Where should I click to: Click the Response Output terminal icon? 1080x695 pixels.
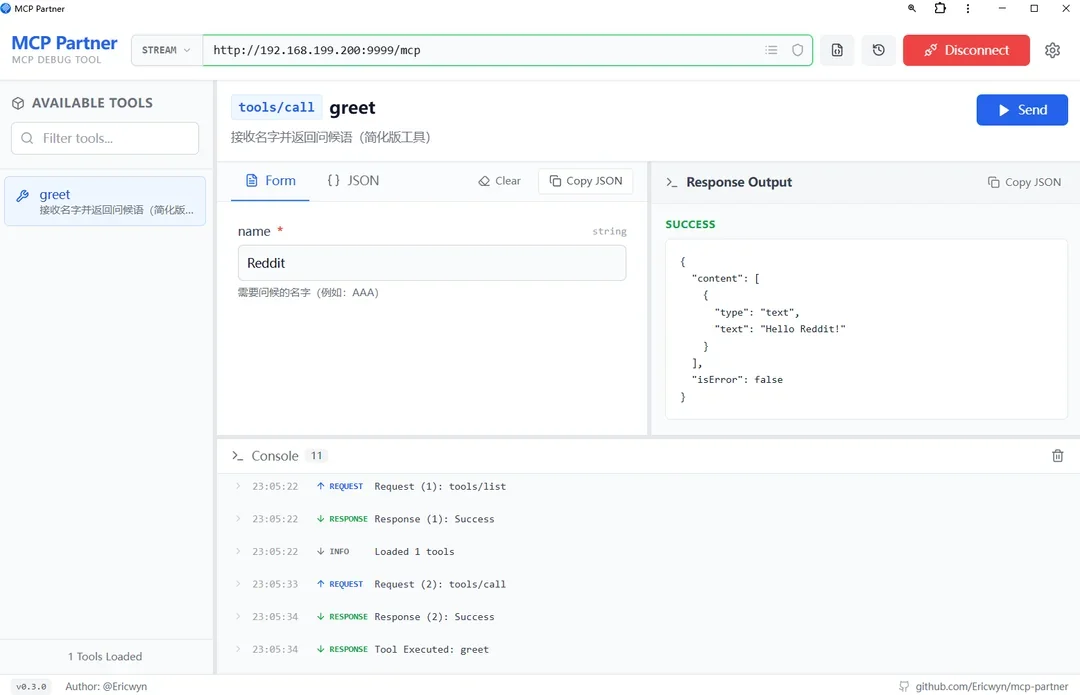pyautogui.click(x=672, y=183)
